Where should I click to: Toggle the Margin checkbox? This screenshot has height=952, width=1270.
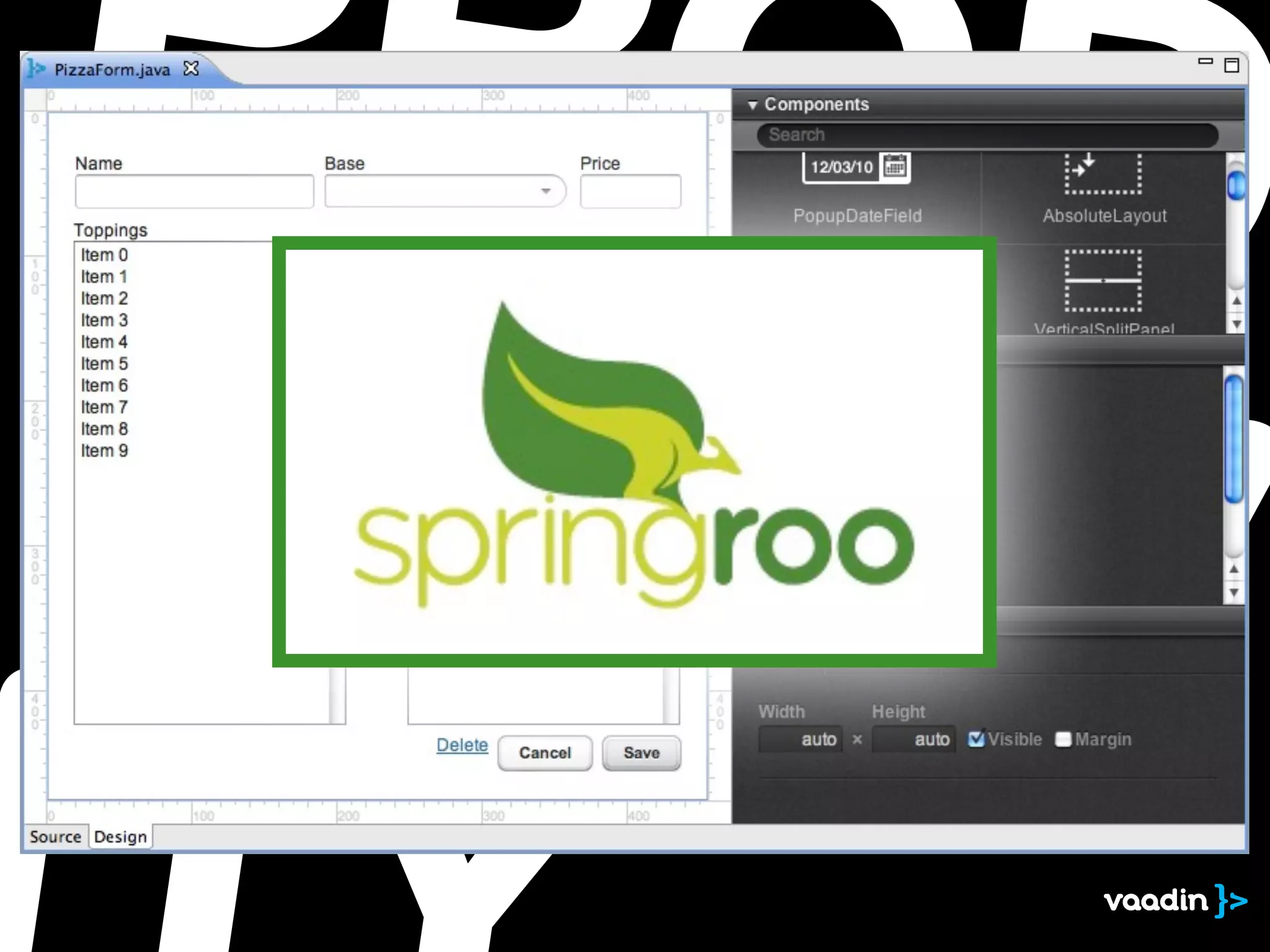[1063, 739]
